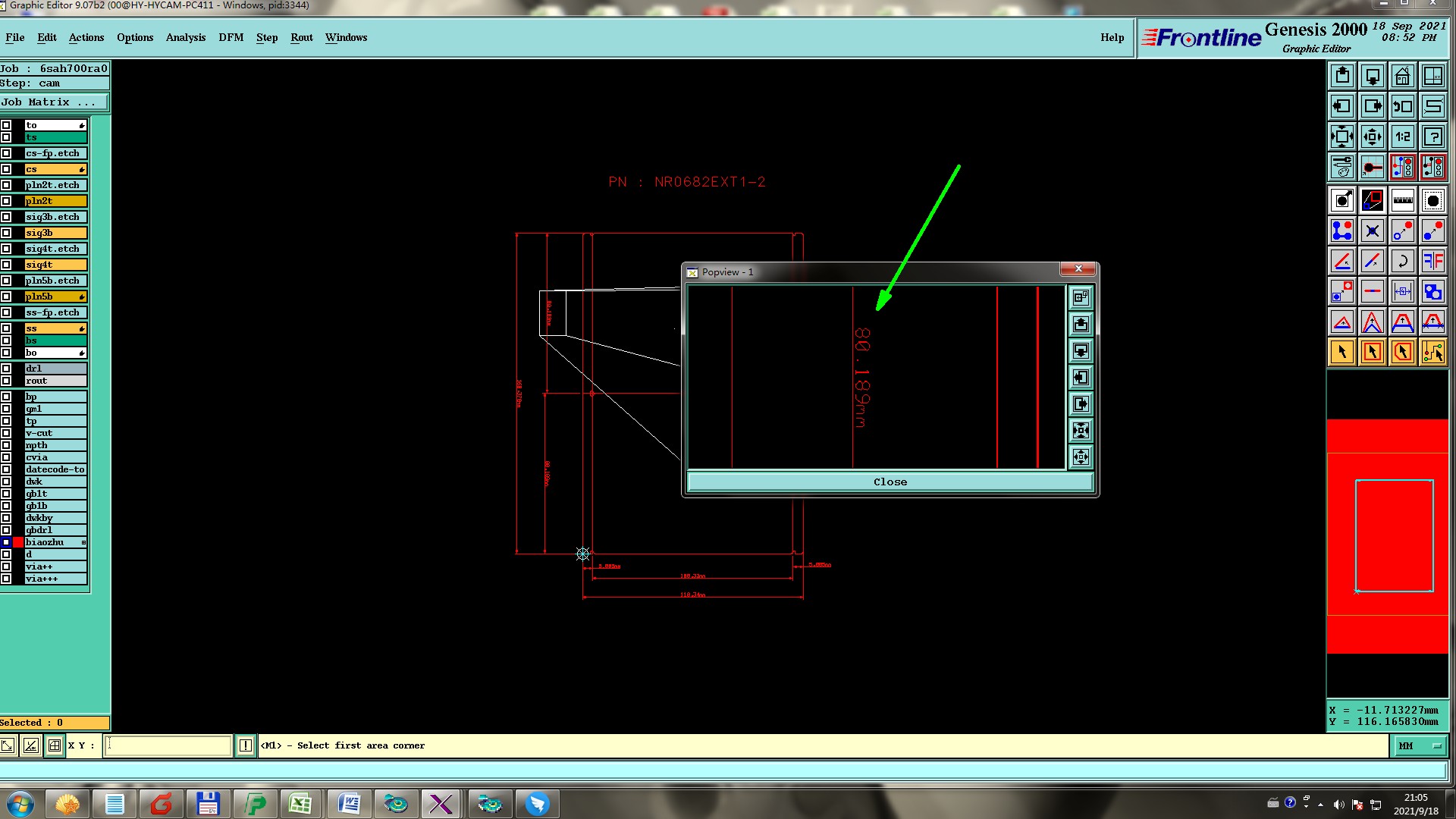Image resolution: width=1456 pixels, height=819 pixels.
Task: Select the measure ruler tool
Action: click(x=1402, y=200)
